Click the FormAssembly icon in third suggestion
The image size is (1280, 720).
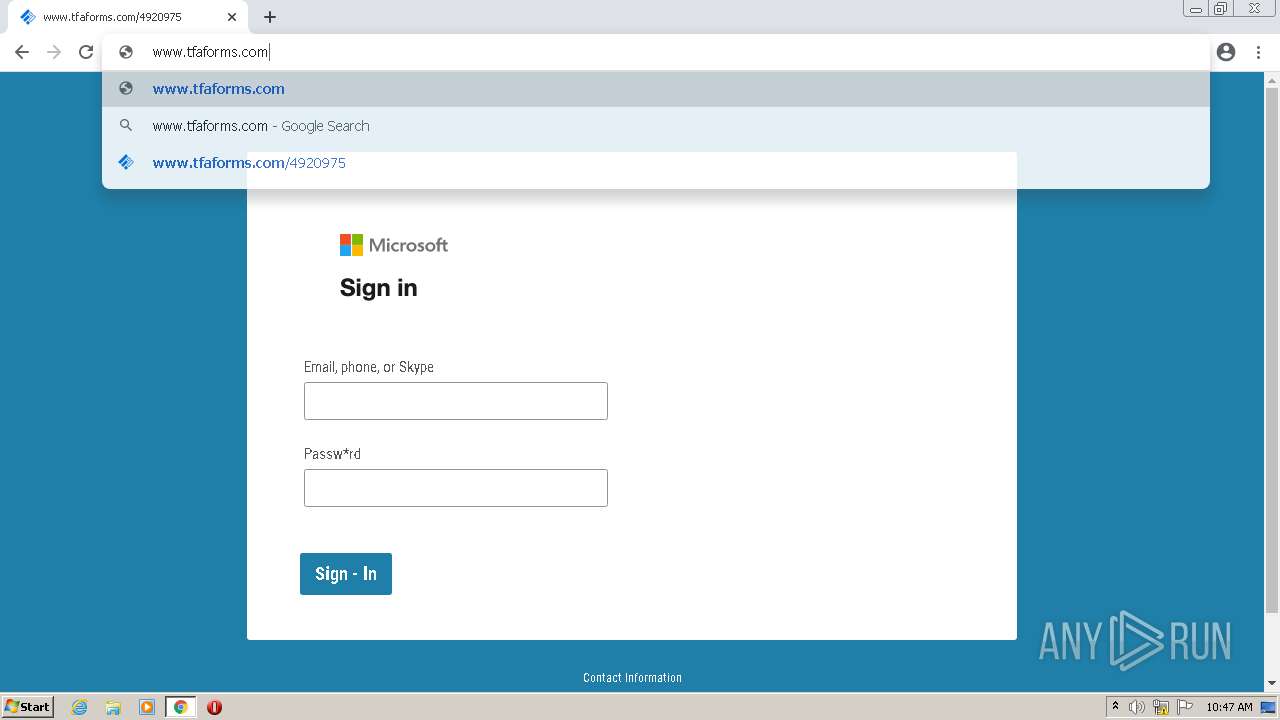(126, 162)
